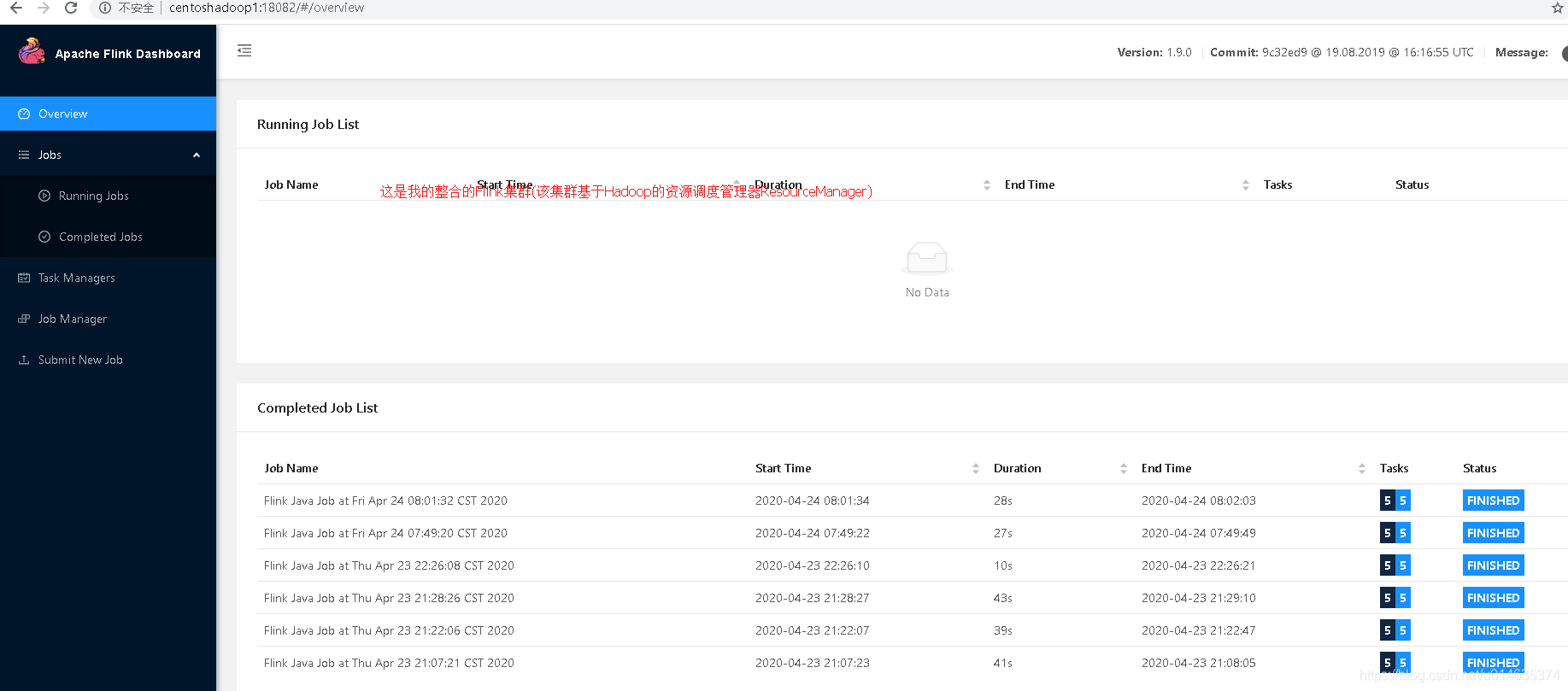Click end time 2020-04-24 07:49:49
This screenshot has width=1568, height=691.
1199,533
